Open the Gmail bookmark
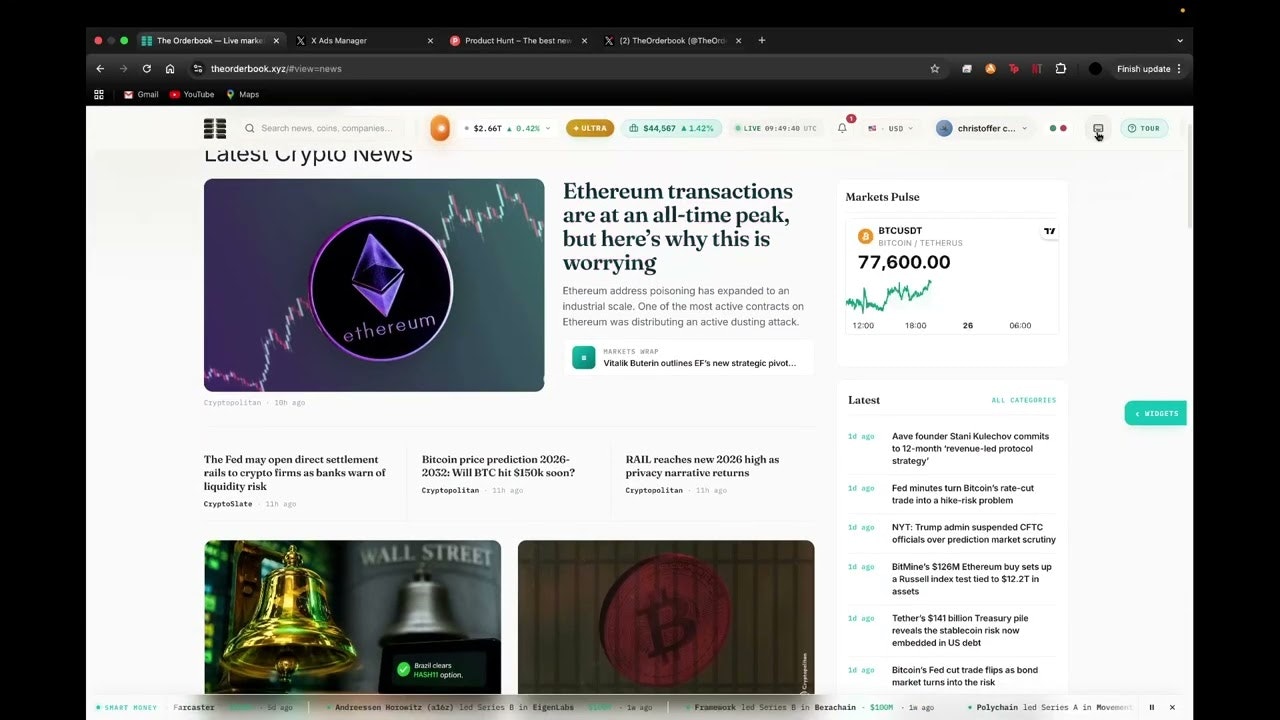 141,94
